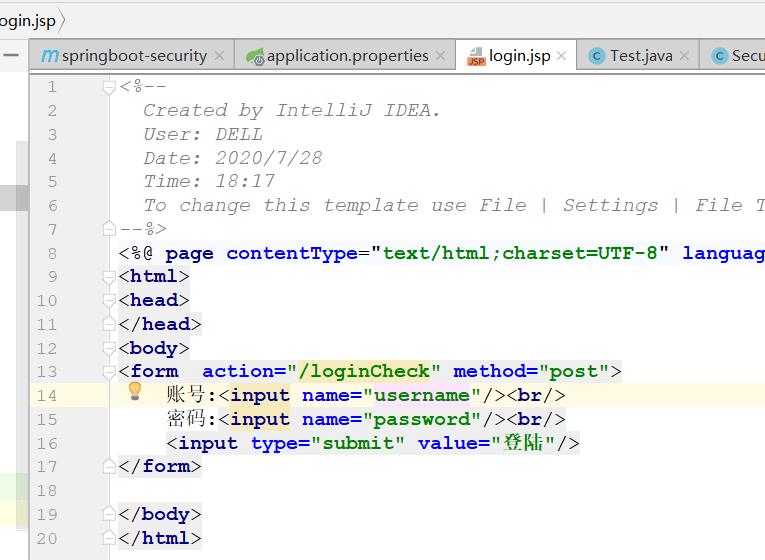Click the yellow intention lightbulb icon
The width and height of the screenshot is (765, 560).
(x=136, y=394)
